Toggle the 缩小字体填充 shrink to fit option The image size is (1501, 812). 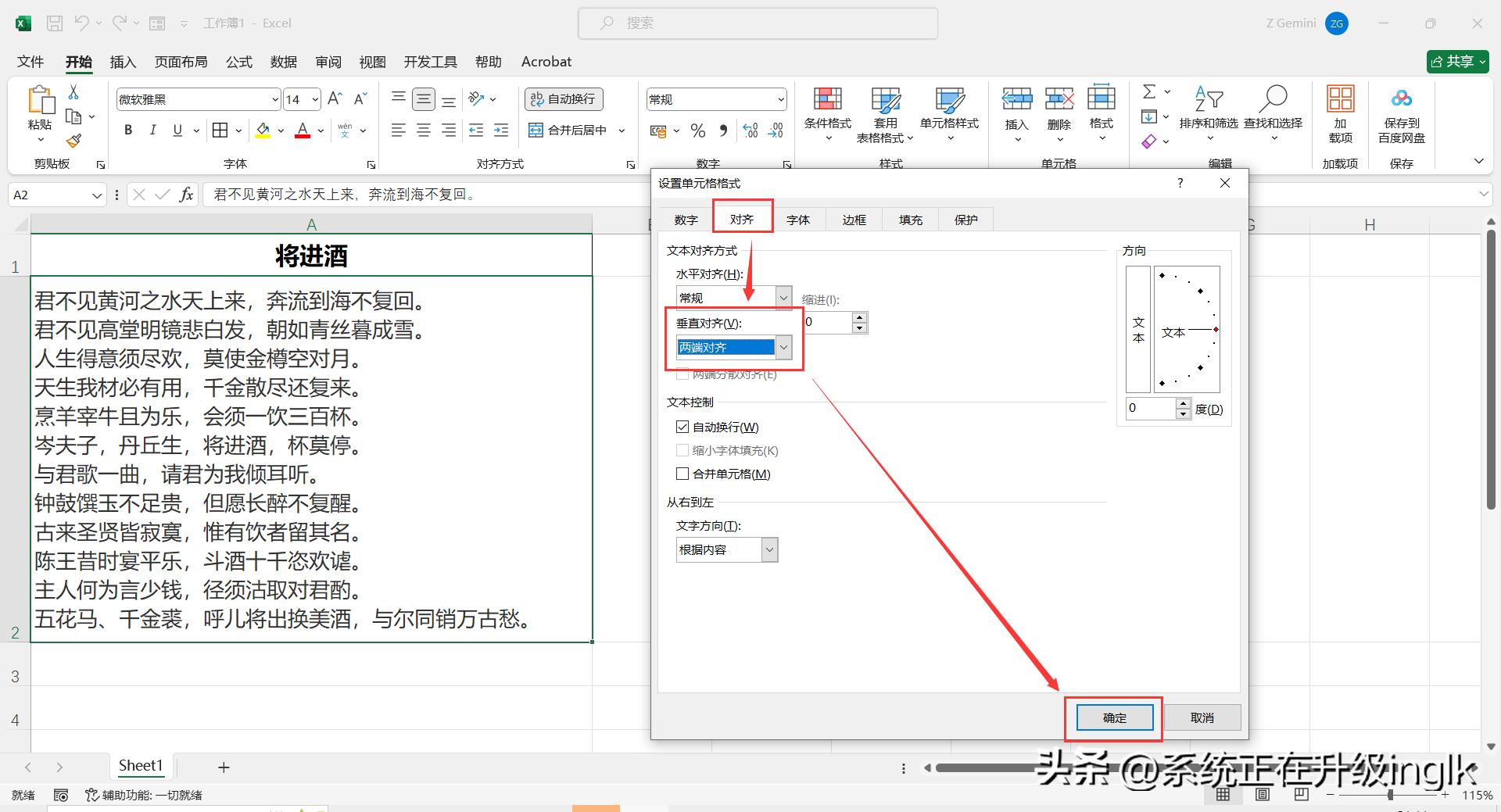(x=682, y=450)
